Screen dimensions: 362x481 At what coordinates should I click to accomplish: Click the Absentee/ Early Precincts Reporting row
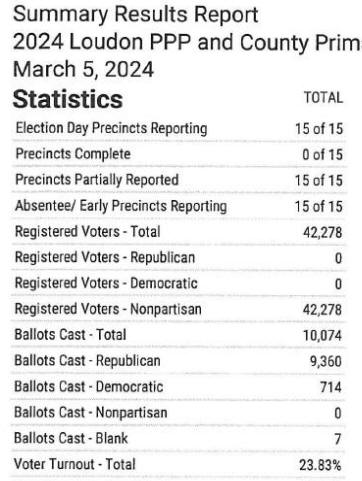click(x=179, y=206)
